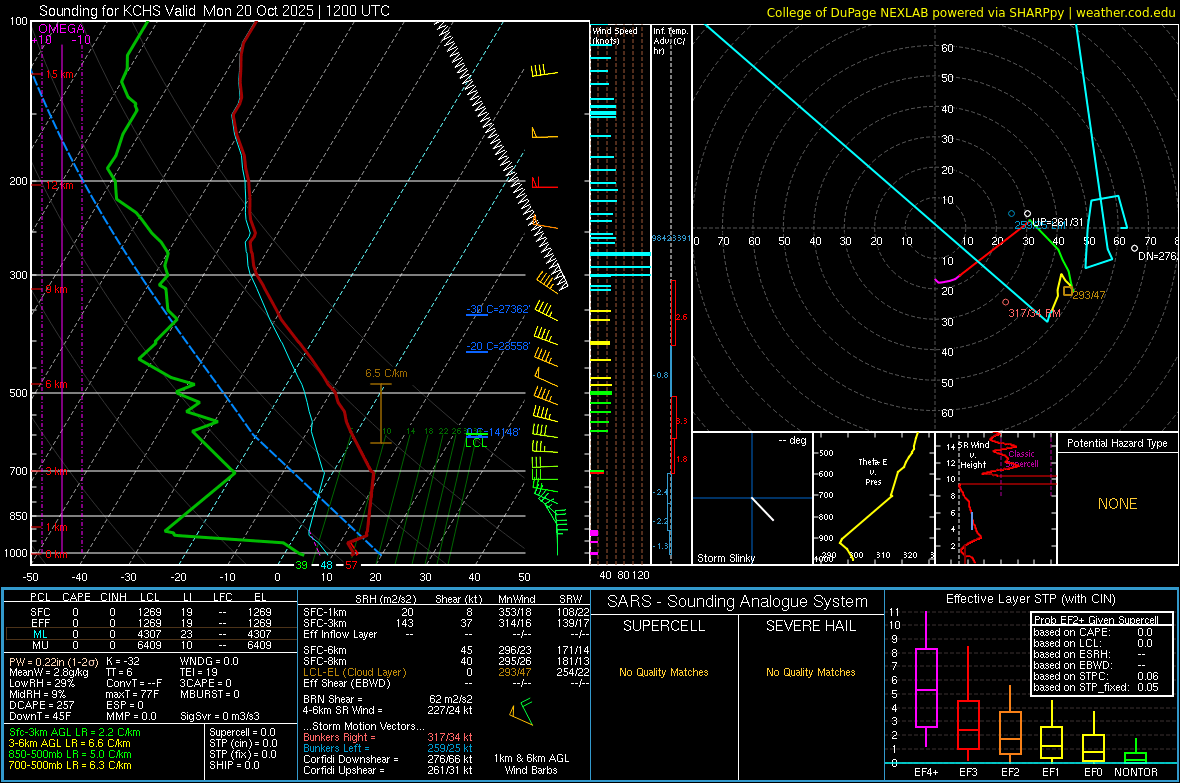Select the MU parcel row
Viewport: 1180px width, 783px height.
(x=151, y=645)
